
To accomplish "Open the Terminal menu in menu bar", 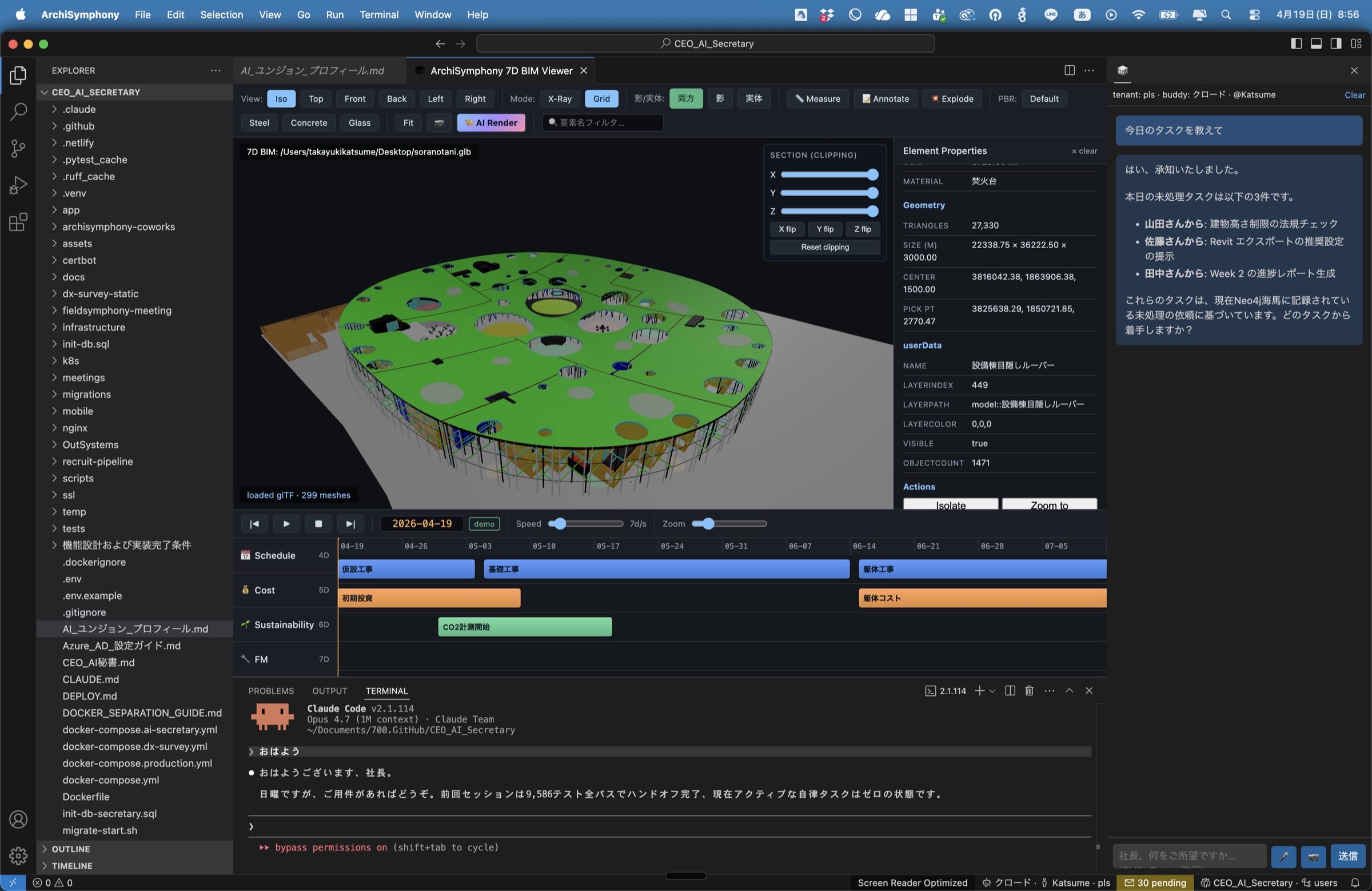I will [379, 15].
